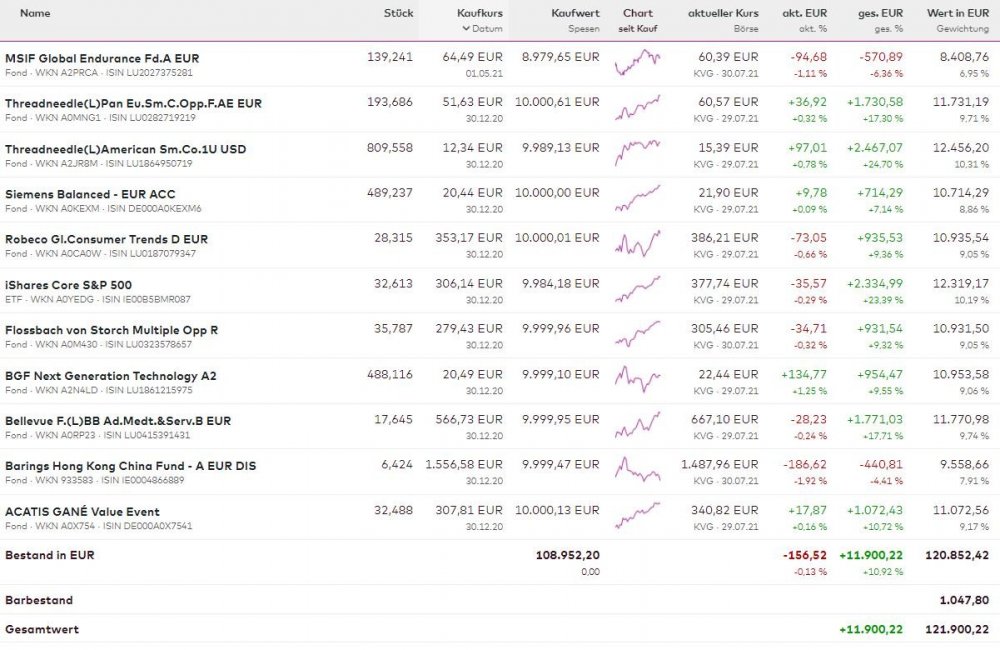Open the Bellevue Ad.Medt.&Serv. mini chart
Viewport: 1000px width, 650px height.
637,425
